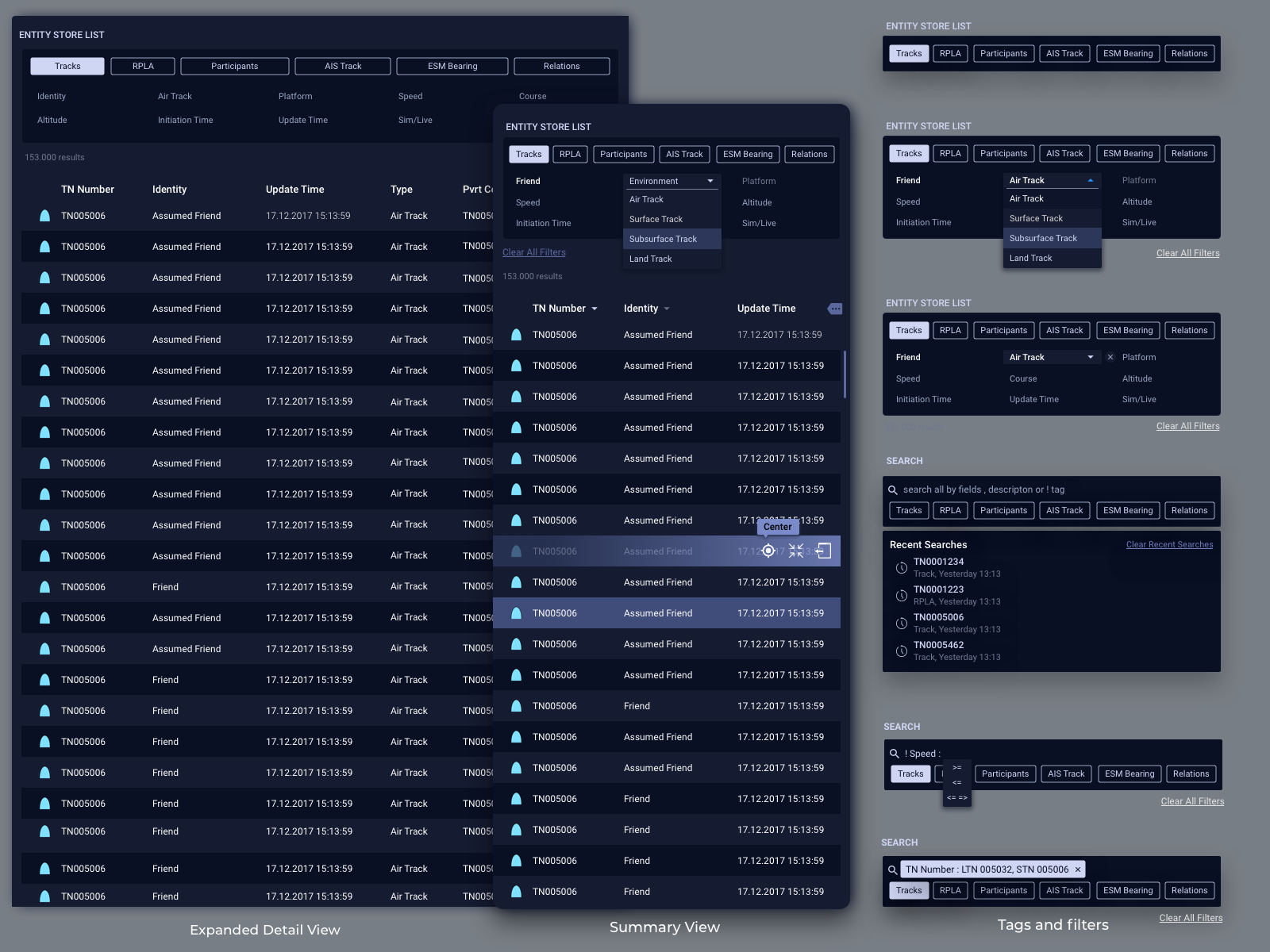This screenshot has height=952, width=1270.
Task: Click the magnifier icon in the Search field
Action: (893, 489)
